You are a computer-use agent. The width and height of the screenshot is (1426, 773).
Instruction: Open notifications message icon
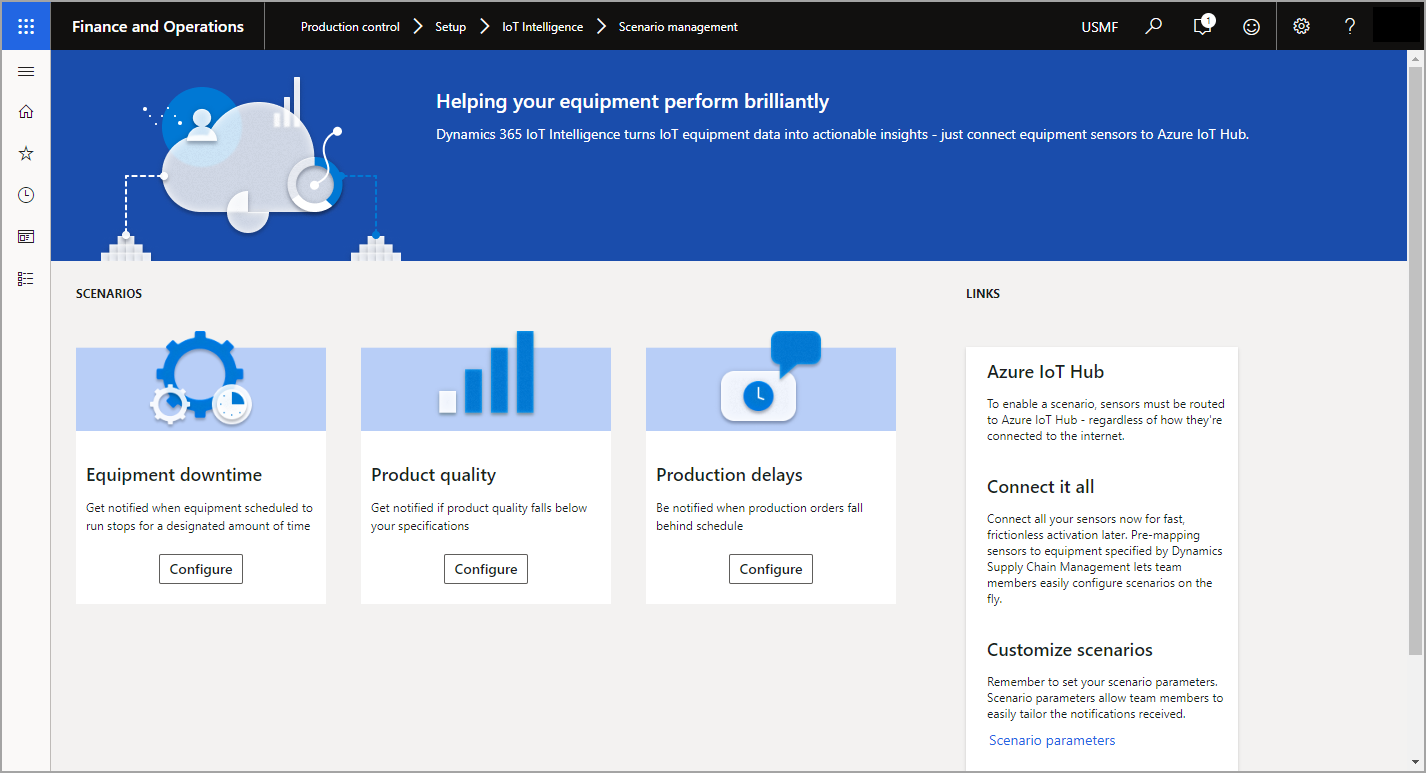tap(1203, 27)
